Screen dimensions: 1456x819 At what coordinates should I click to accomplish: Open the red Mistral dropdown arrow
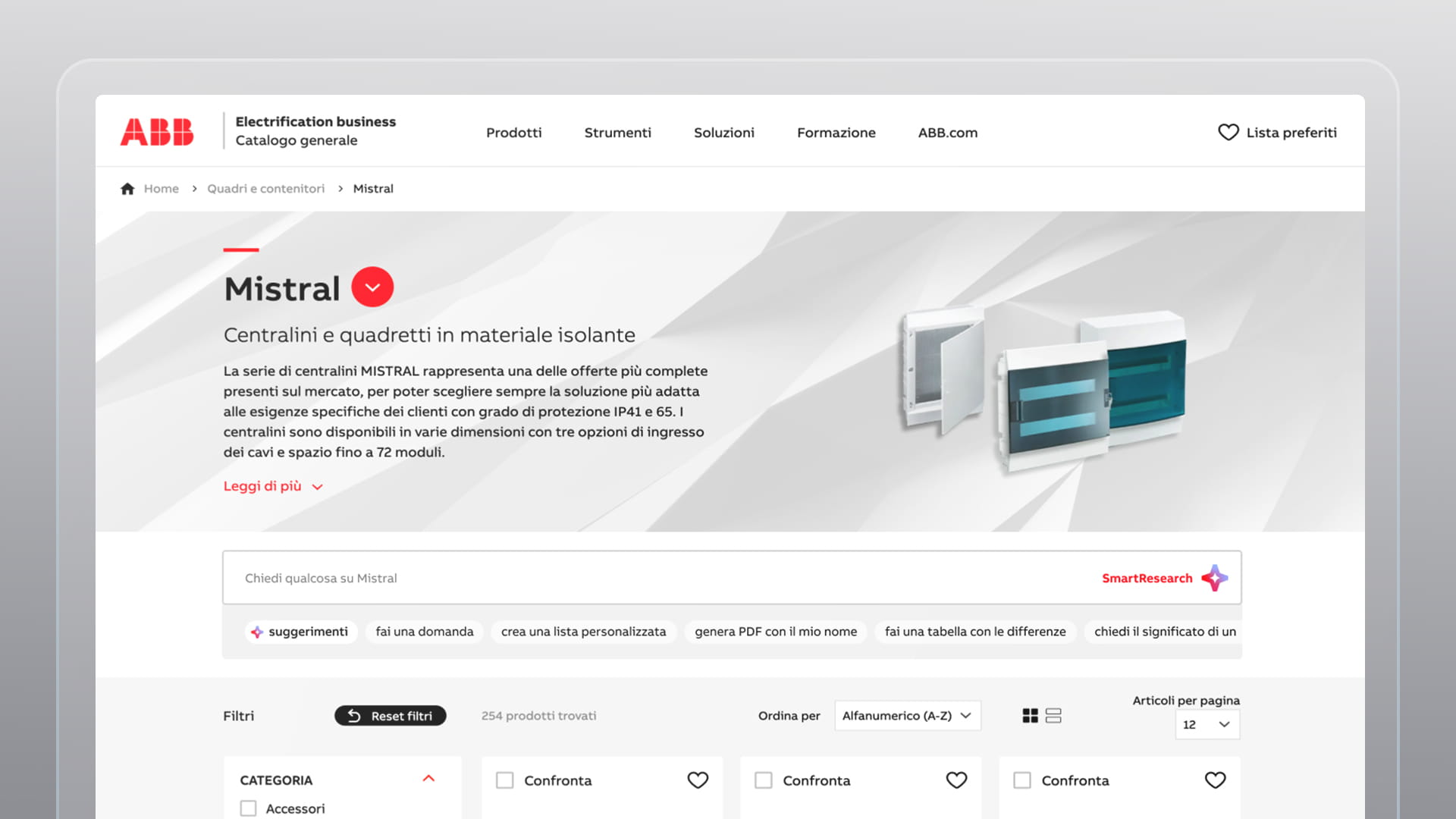click(372, 287)
